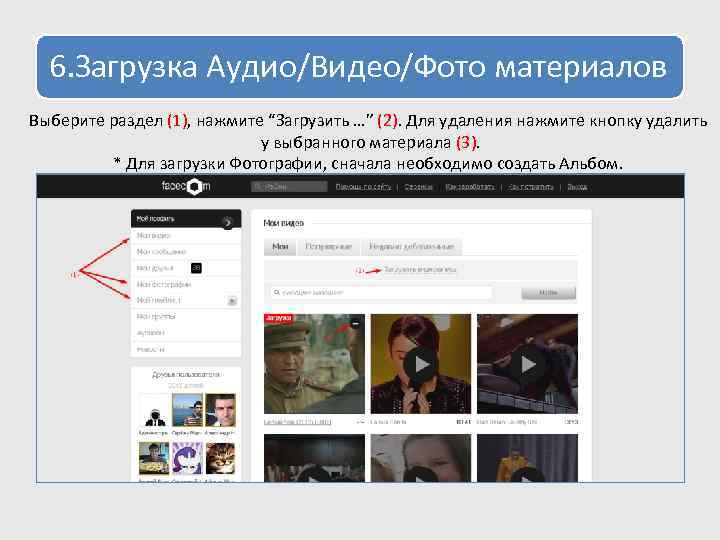Screen dimensions: 720x540
Task: Open the «Мой профиль» sidebar header
Action: point(186,219)
